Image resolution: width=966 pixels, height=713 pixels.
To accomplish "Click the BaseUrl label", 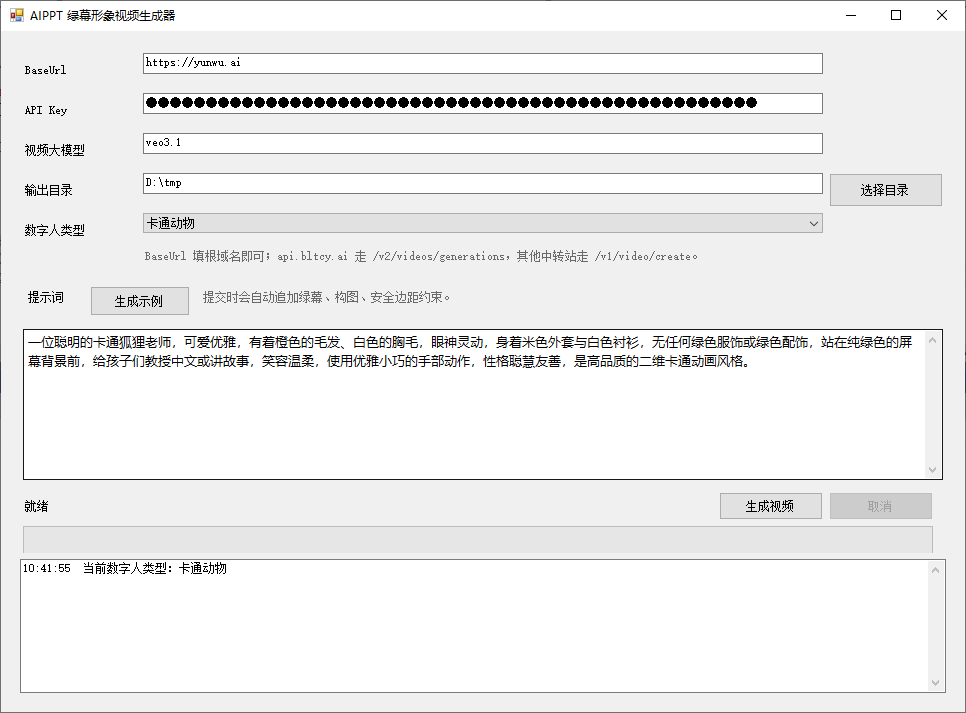I will 45,70.
